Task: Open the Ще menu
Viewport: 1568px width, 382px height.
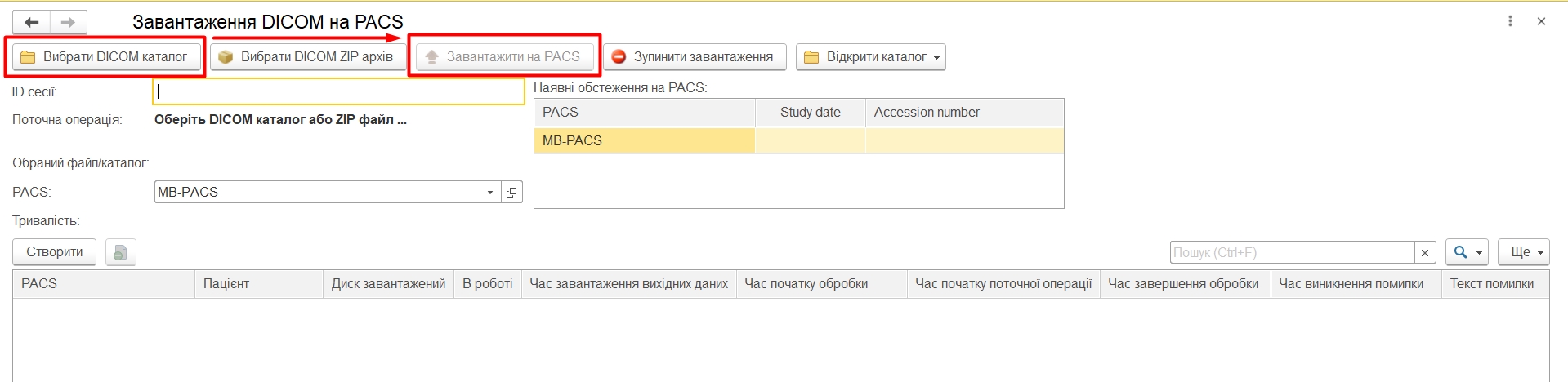Action: 1524,252
